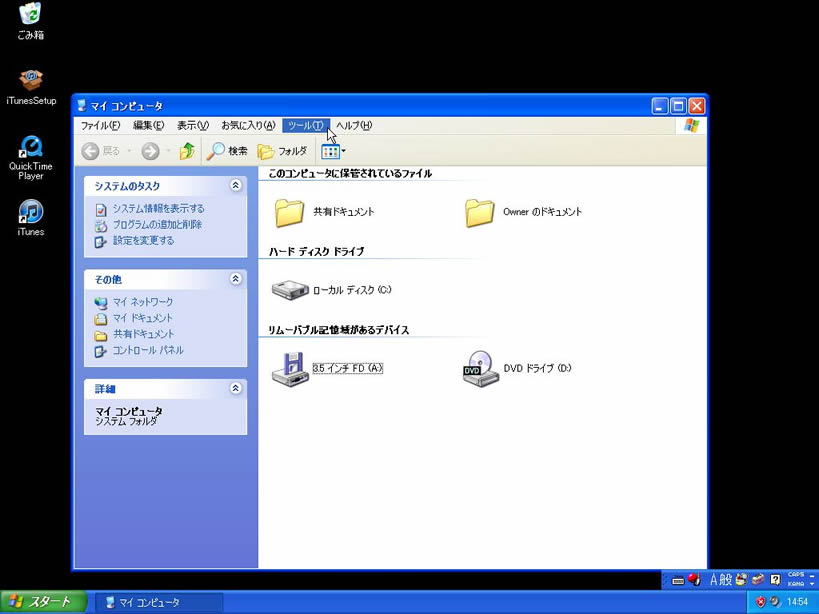Open the Back button history dropdown arrow

click(x=129, y=151)
